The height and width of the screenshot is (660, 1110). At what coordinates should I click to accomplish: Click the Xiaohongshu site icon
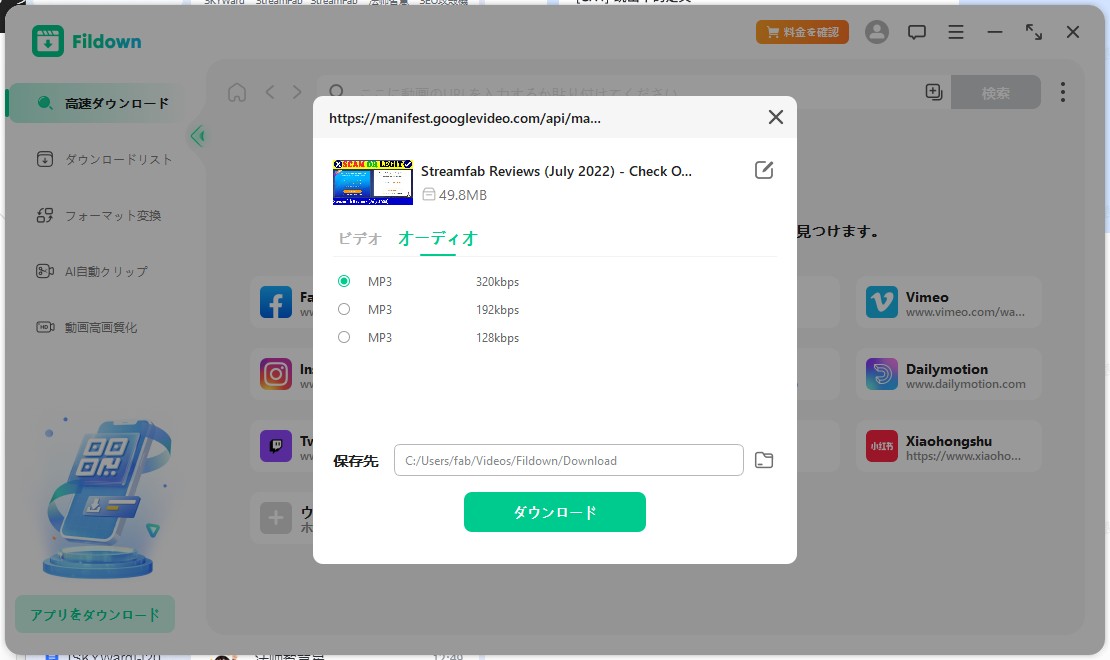point(881,446)
